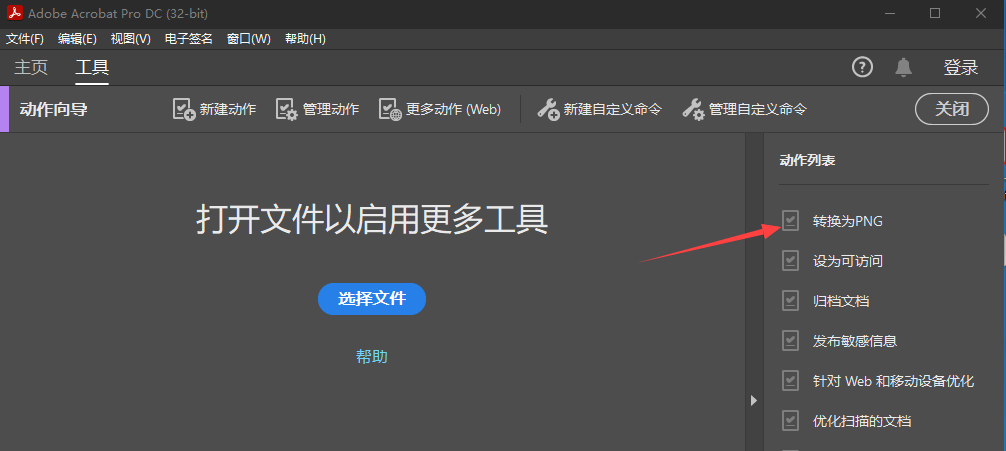Click the Adobe Acrobat logo in title bar
The image size is (1006, 451).
pos(15,13)
